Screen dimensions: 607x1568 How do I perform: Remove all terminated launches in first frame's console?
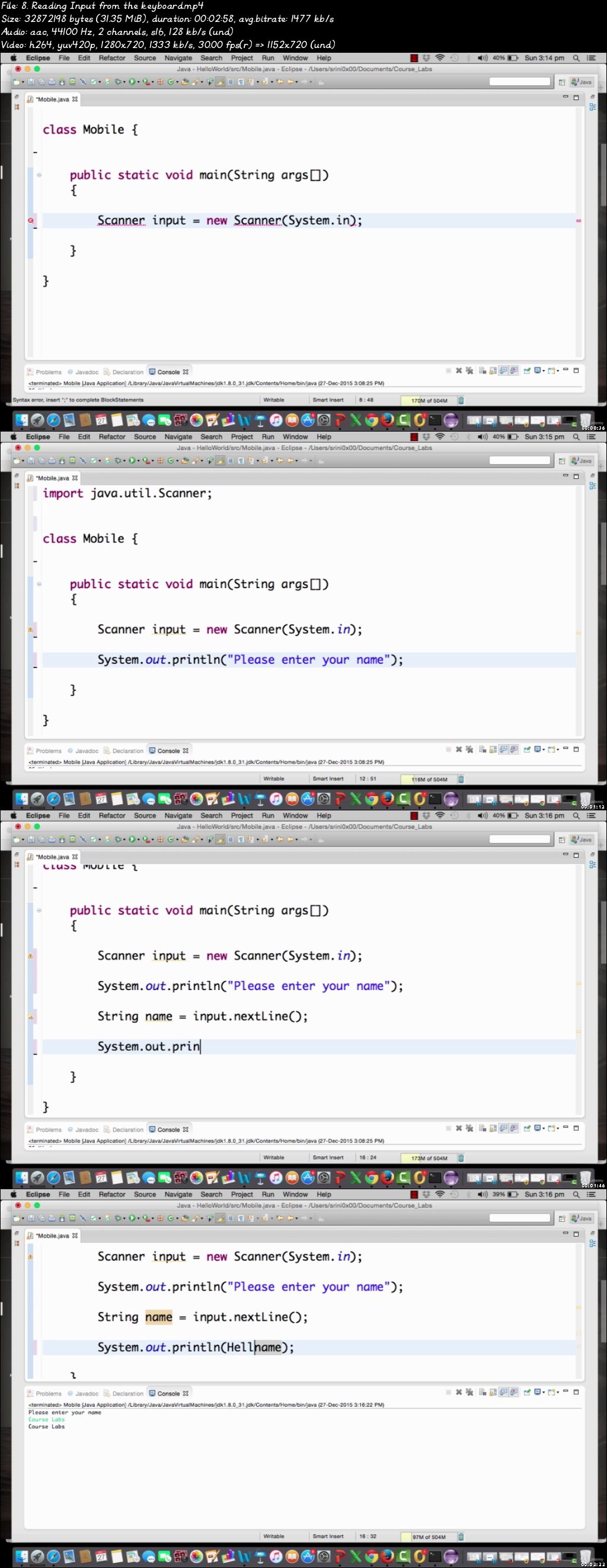pyautogui.click(x=470, y=370)
